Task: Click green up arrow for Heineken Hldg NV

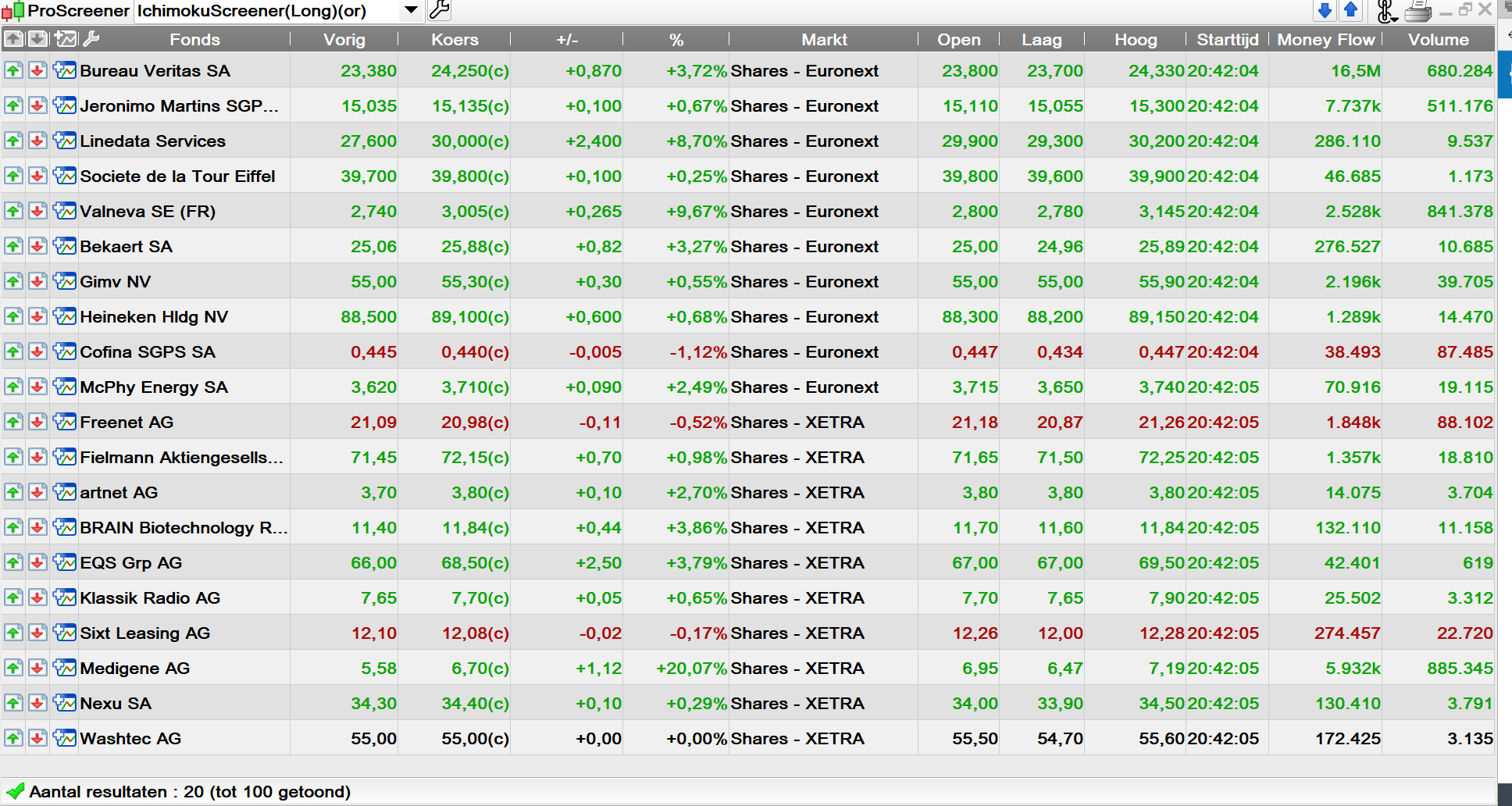Action: [13, 316]
